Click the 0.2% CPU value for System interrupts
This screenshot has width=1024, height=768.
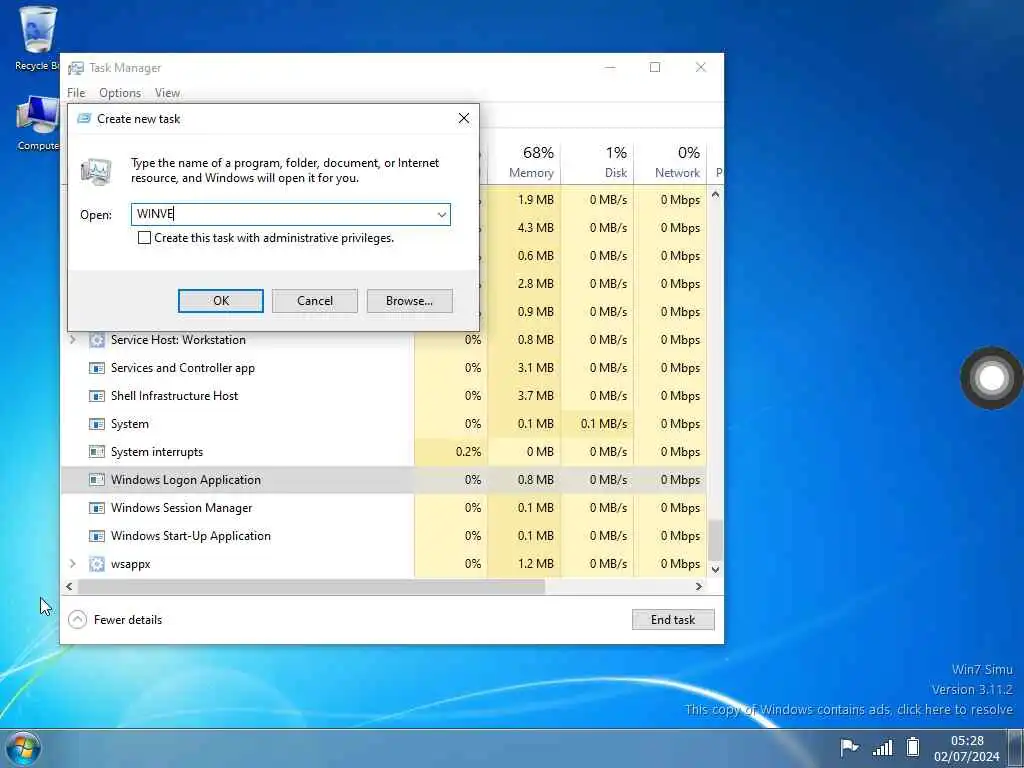[468, 452]
